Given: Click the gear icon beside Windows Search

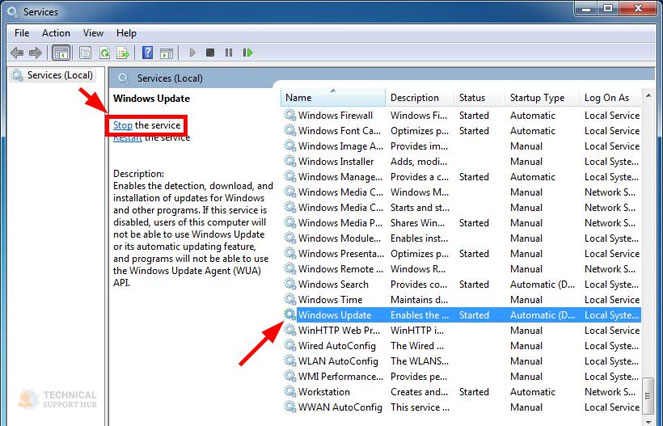Looking at the screenshot, I should tap(290, 284).
